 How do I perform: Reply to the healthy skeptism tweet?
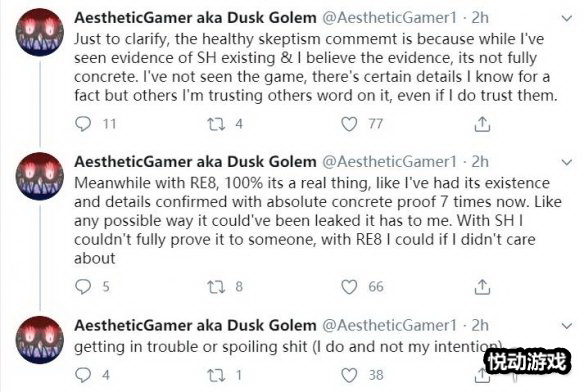pos(83,124)
